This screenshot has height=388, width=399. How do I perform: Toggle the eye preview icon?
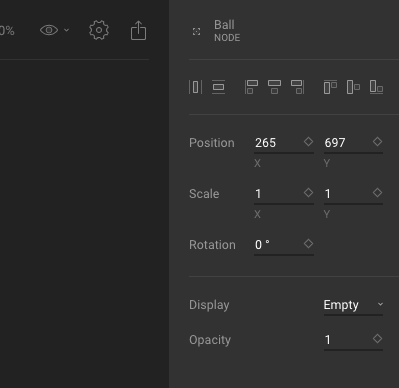pos(49,30)
